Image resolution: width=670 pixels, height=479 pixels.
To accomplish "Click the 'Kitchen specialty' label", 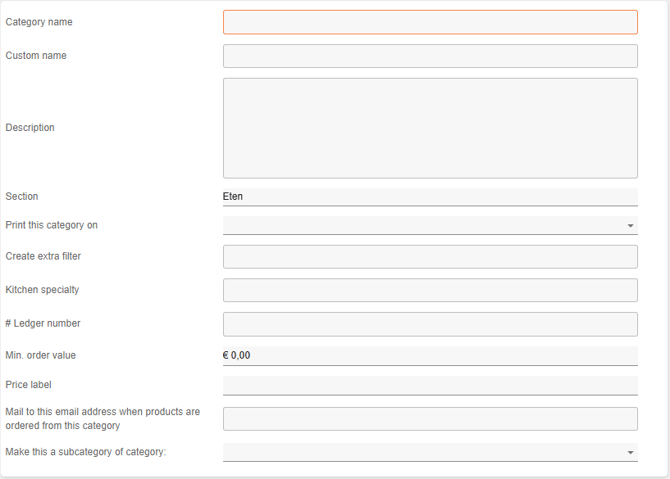I will [x=42, y=290].
